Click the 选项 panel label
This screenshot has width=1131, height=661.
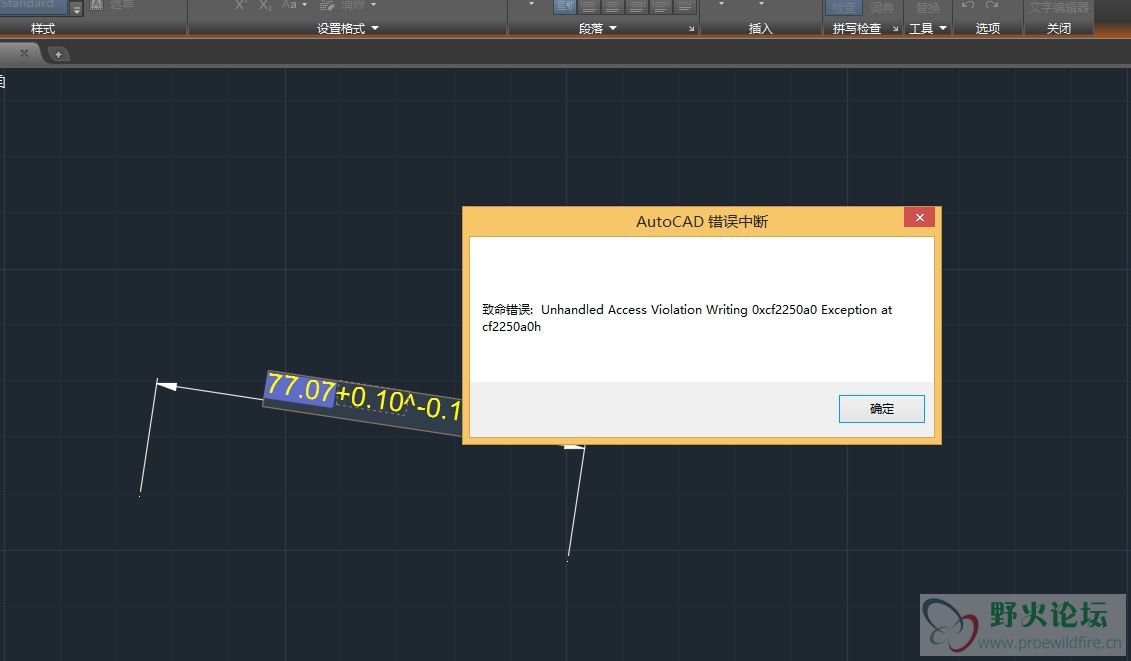point(987,28)
